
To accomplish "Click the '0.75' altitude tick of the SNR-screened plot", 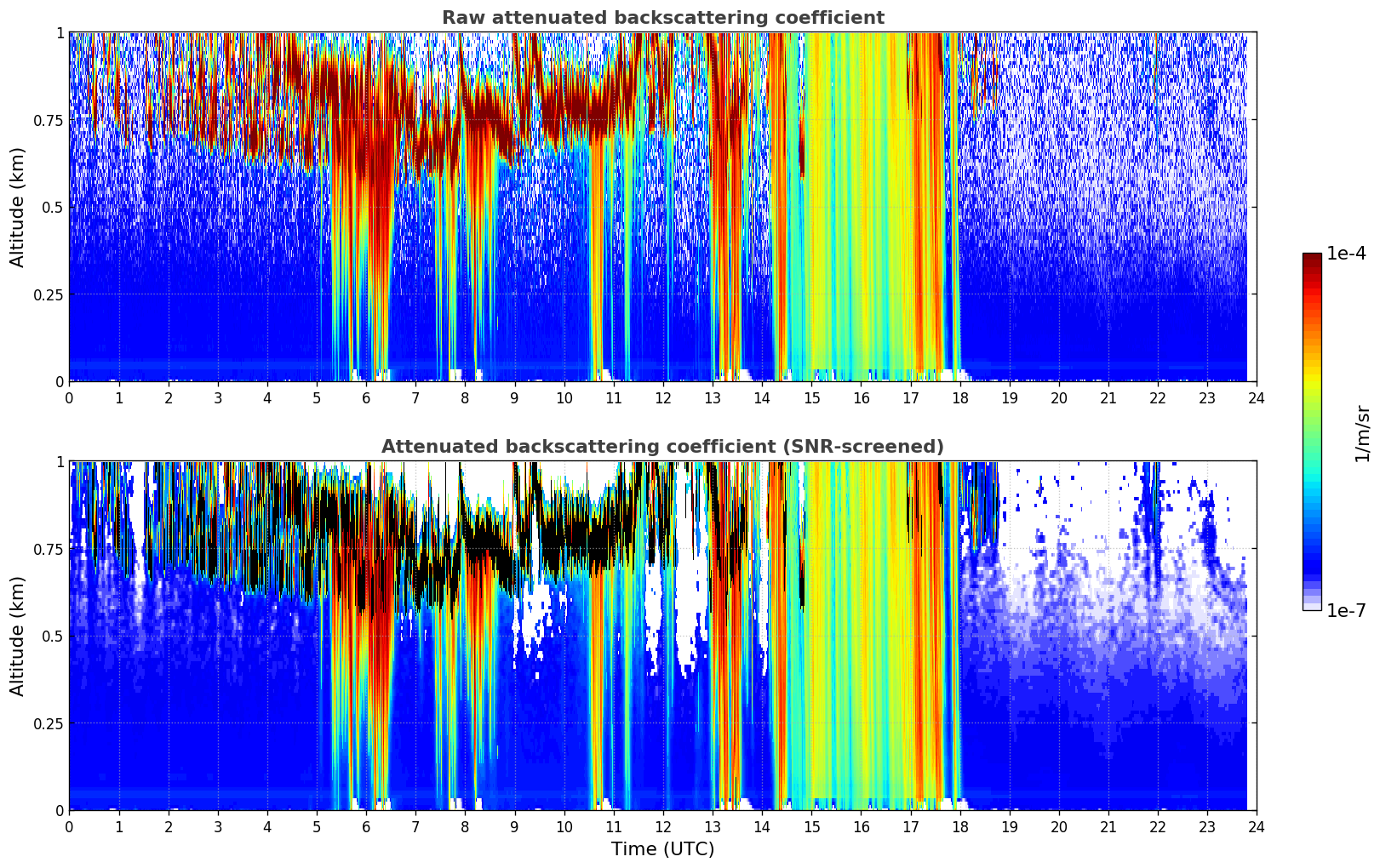I will (49, 549).
